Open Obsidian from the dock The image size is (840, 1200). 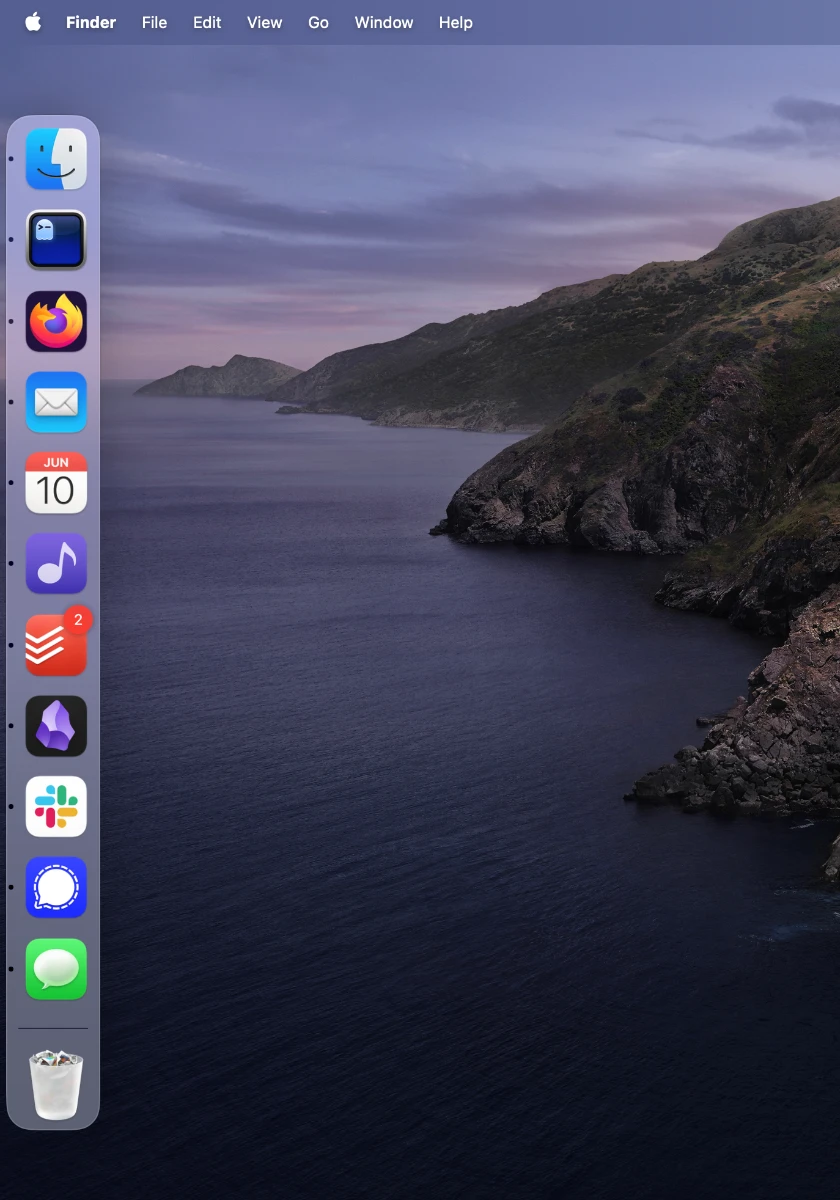coord(56,726)
